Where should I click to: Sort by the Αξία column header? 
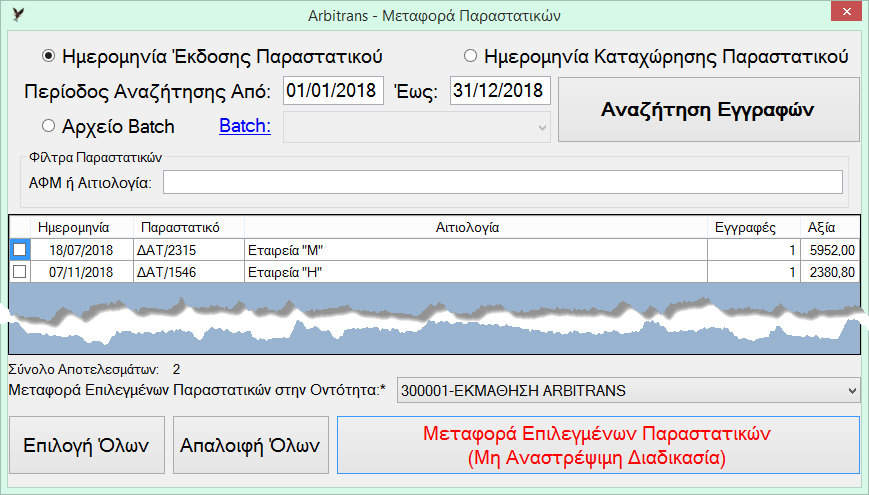point(830,227)
